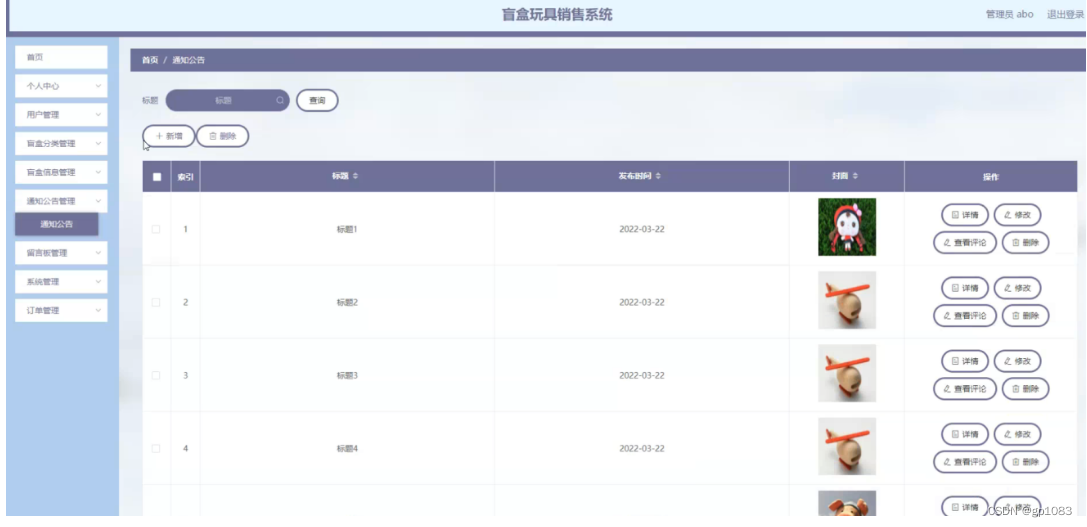Click 首页 in the breadcrumb
This screenshot has height=527, width=1087.
click(150, 60)
